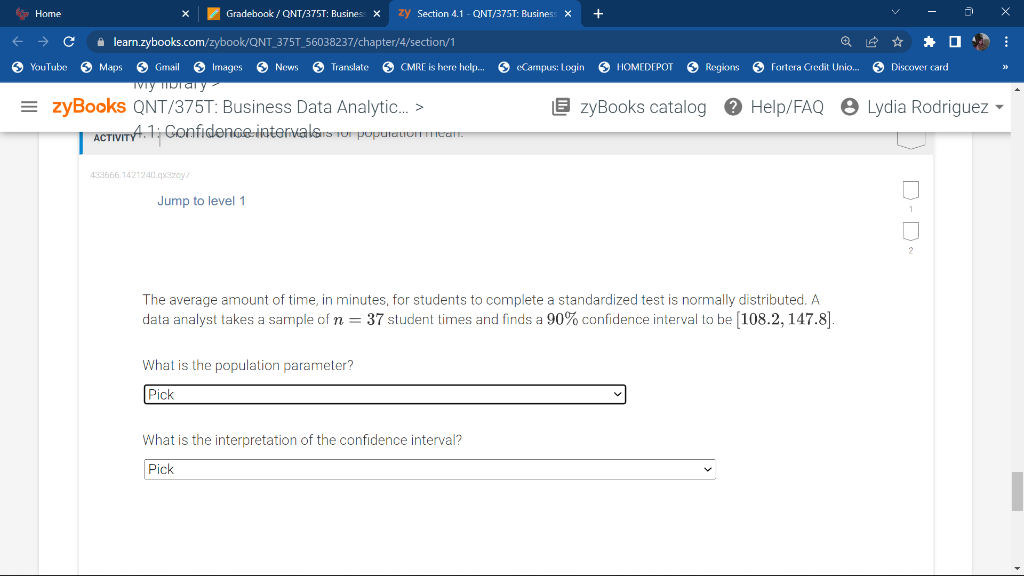Viewport: 1024px width, 576px height.
Task: Bookmark this page with the star
Action: 897,42
